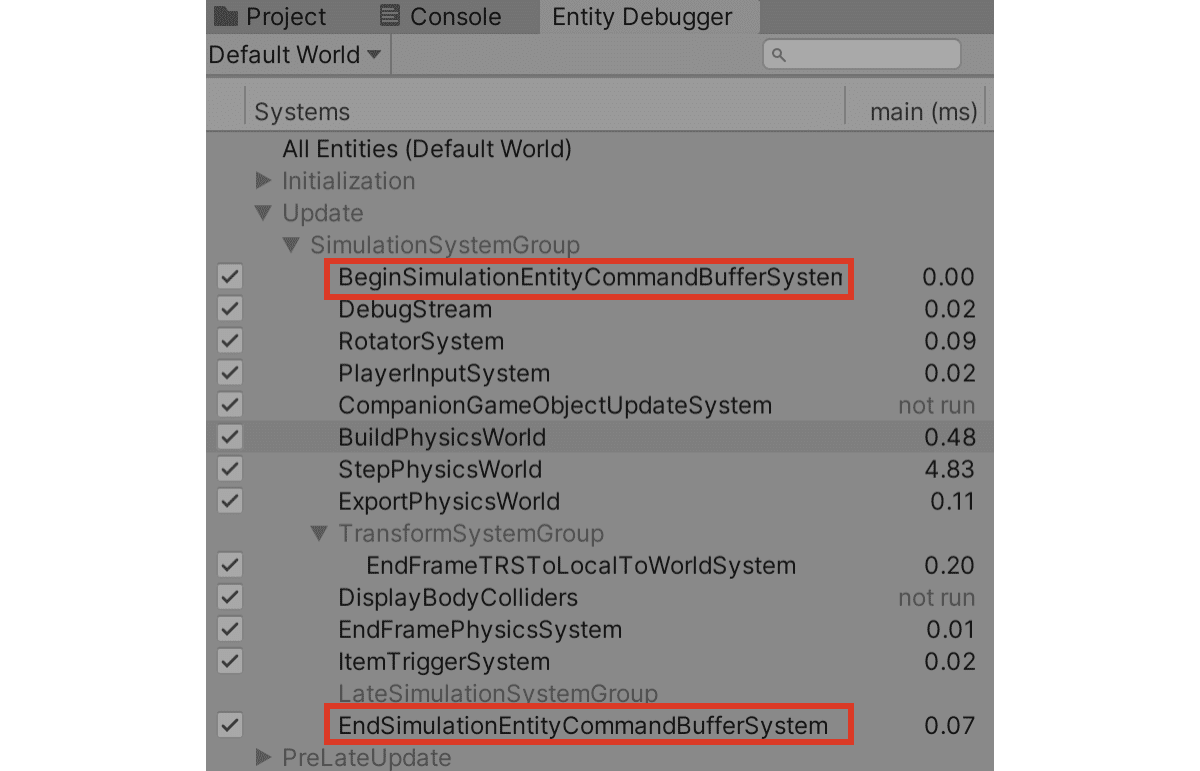The height and width of the screenshot is (771, 1200).
Task: Toggle the PlayerInputSystem checkbox
Action: click(230, 373)
